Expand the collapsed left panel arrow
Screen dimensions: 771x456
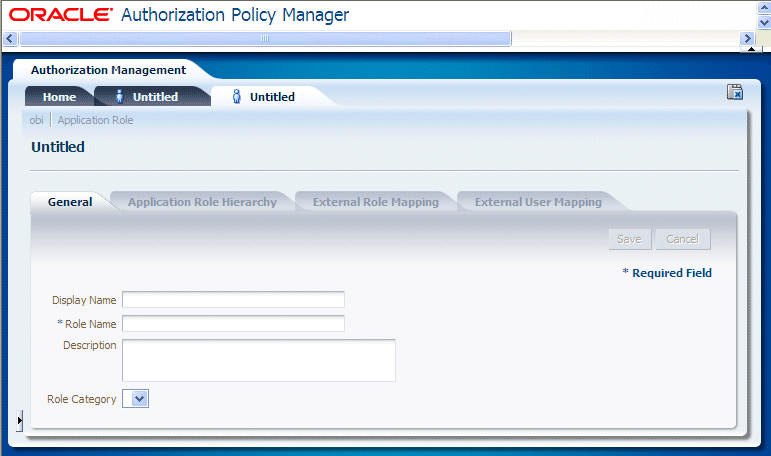19,421
